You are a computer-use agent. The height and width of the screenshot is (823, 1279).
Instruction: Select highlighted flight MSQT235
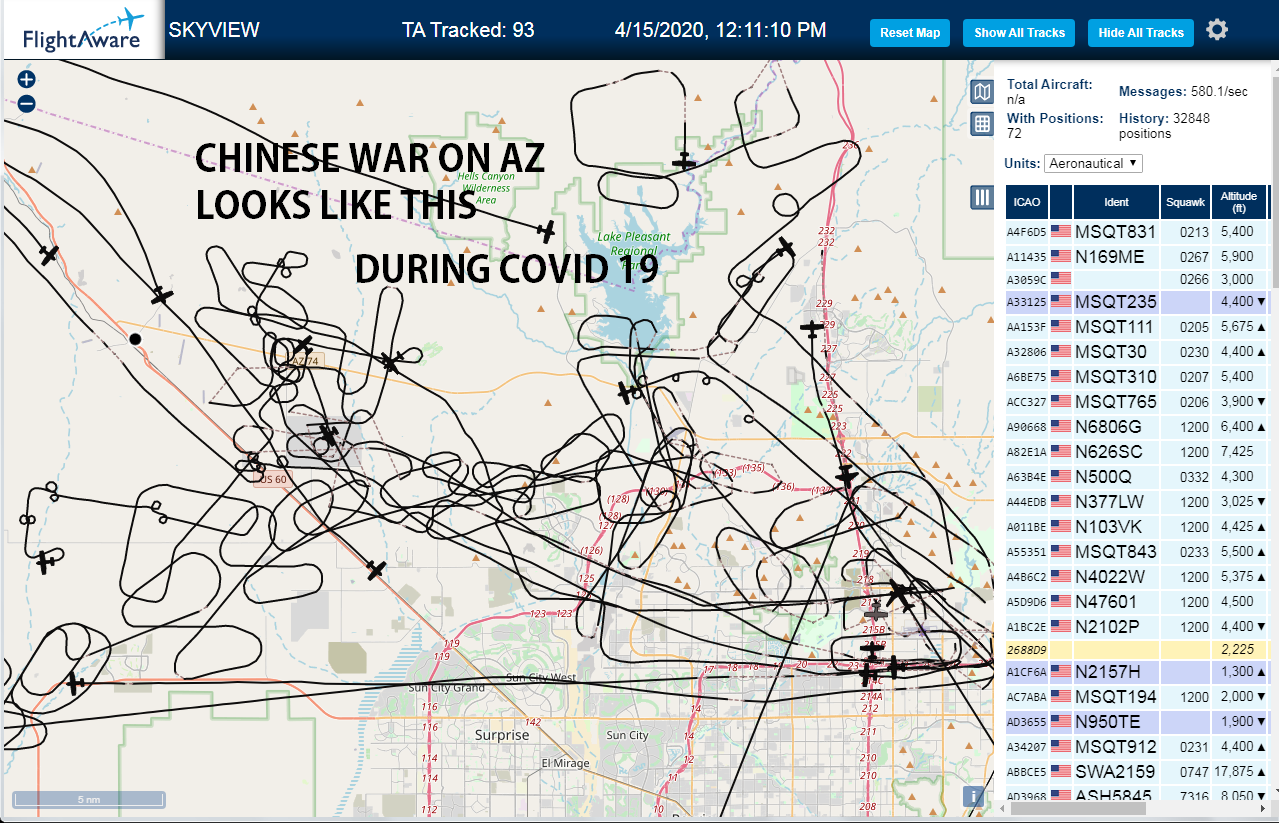click(1137, 302)
